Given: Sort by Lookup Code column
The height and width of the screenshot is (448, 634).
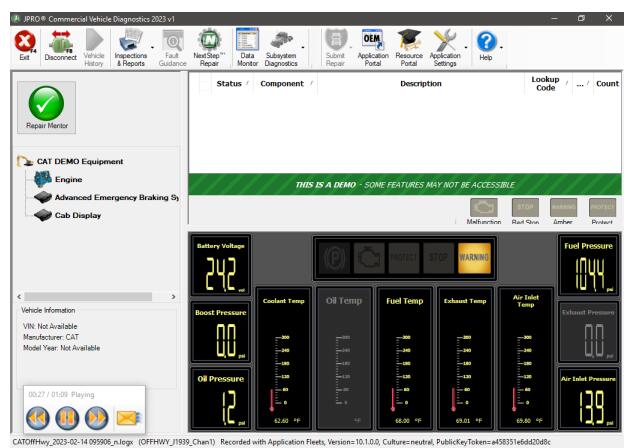Looking at the screenshot, I should point(545,84).
